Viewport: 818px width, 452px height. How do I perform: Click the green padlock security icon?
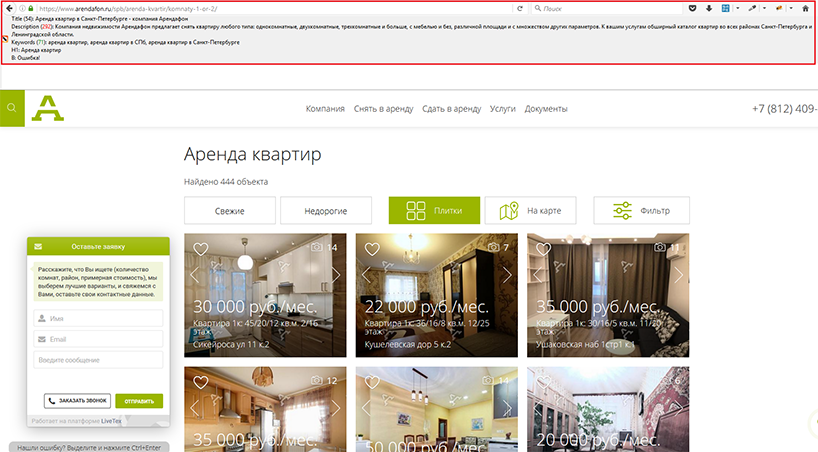pos(31,9)
